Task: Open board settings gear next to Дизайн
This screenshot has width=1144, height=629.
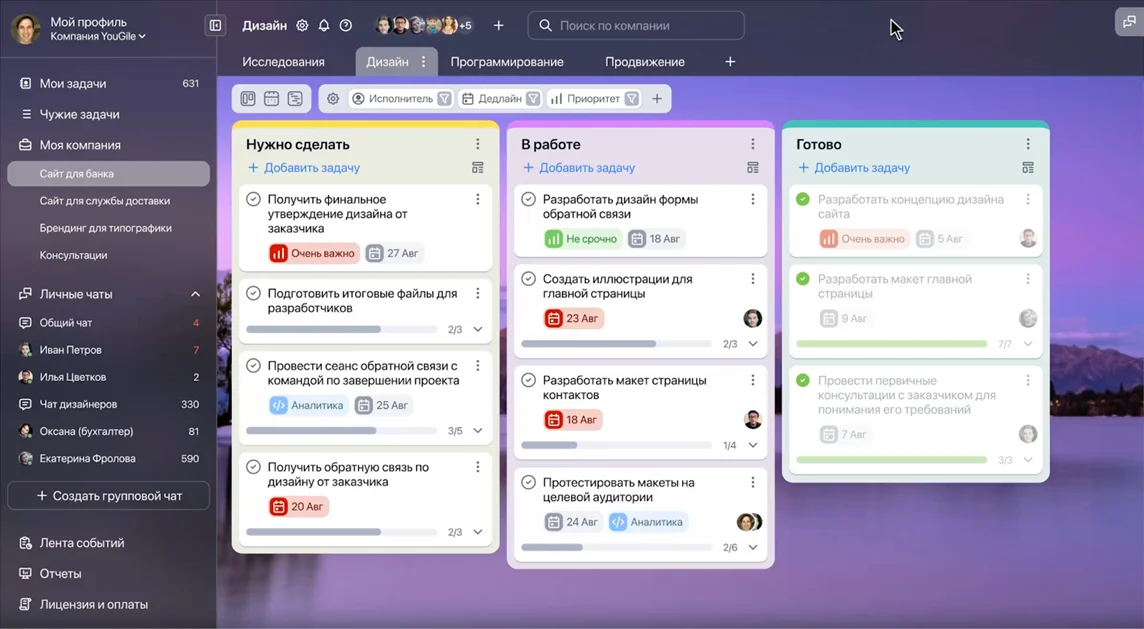Action: coord(302,26)
